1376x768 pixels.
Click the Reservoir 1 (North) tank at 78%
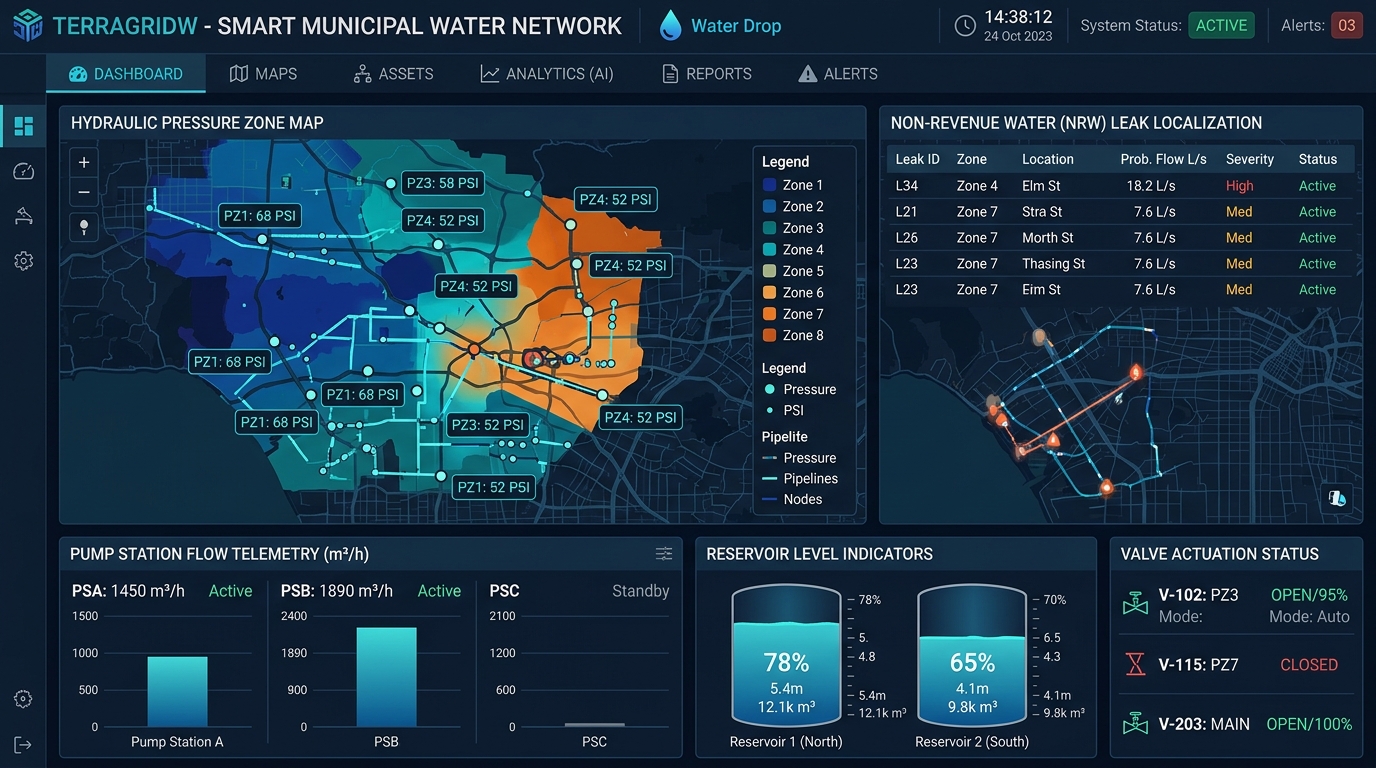pos(787,656)
